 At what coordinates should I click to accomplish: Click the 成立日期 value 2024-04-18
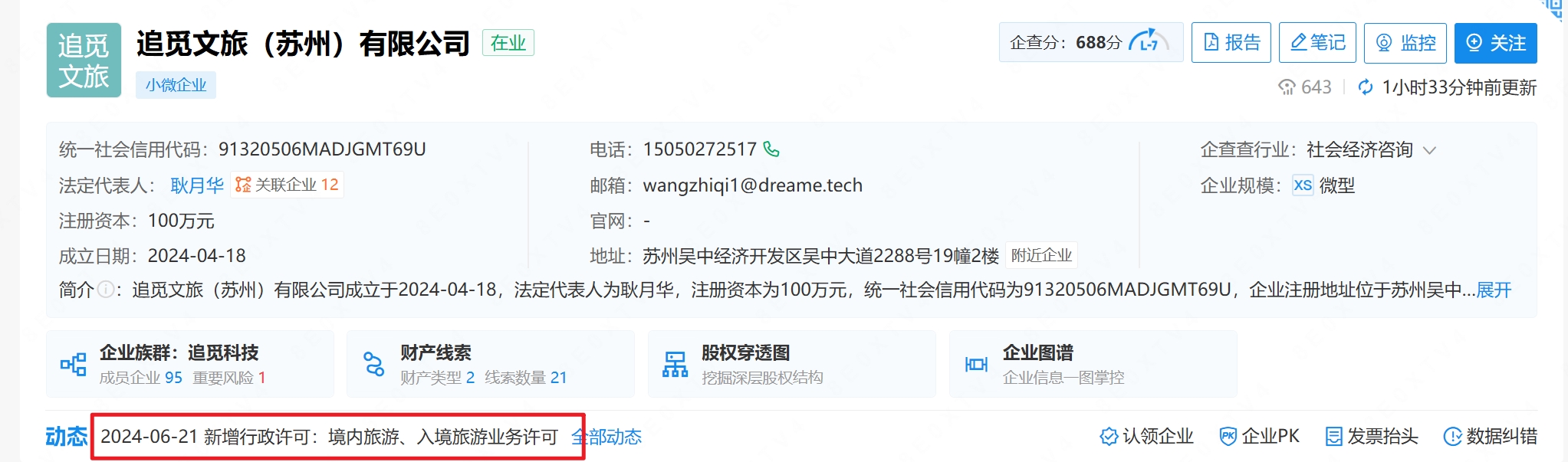click(x=197, y=256)
